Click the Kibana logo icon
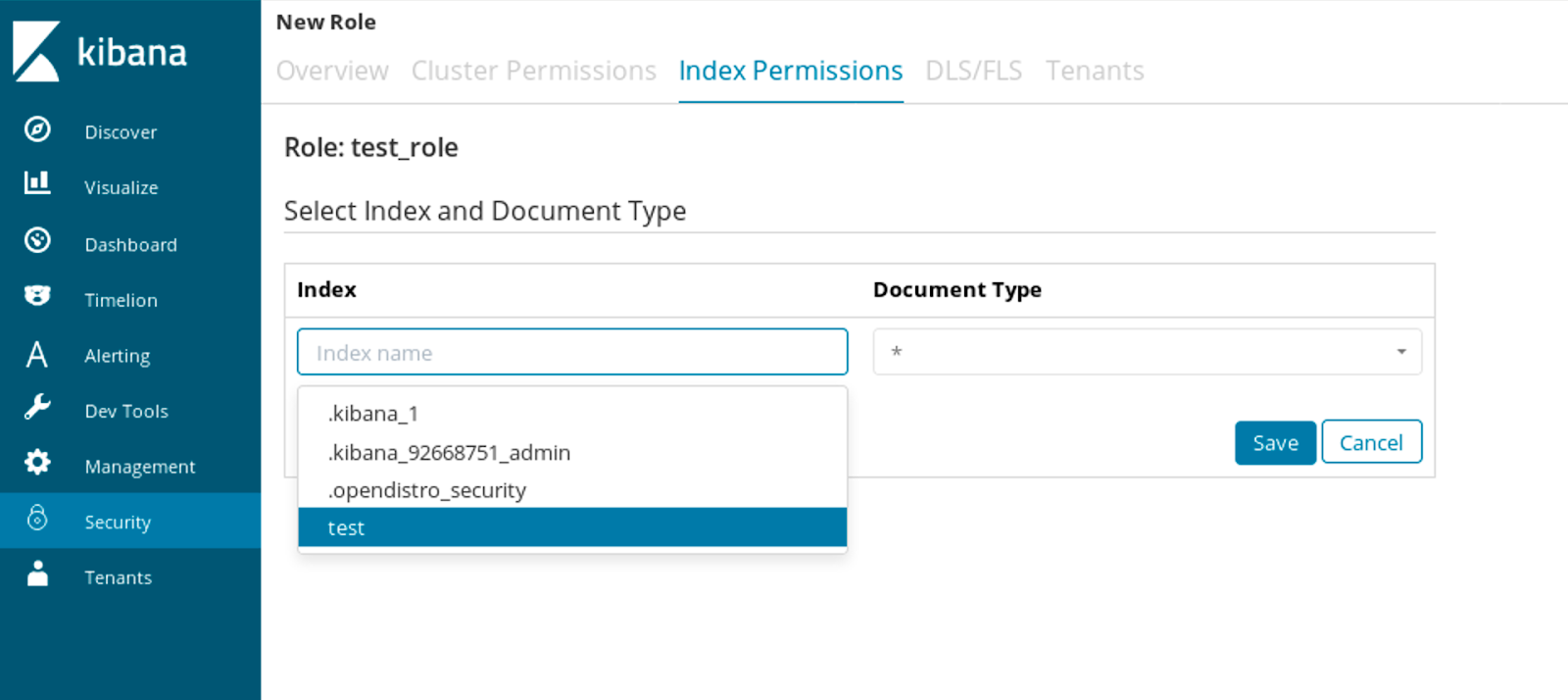1568x700 pixels. [36, 51]
